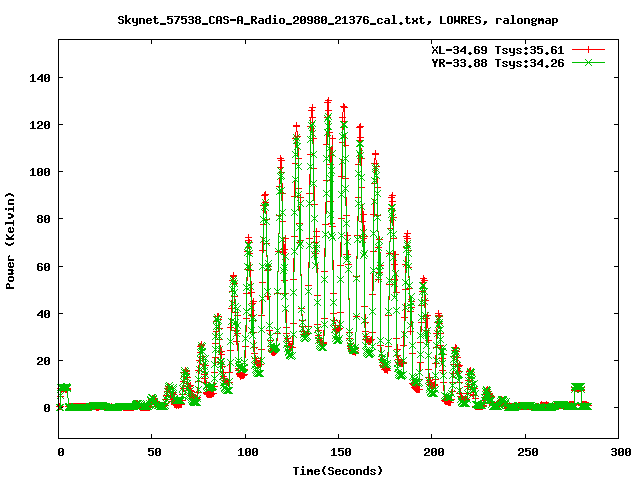Select the XL-34.69 Tsys:35.61 legend entry

[x=498, y=50]
